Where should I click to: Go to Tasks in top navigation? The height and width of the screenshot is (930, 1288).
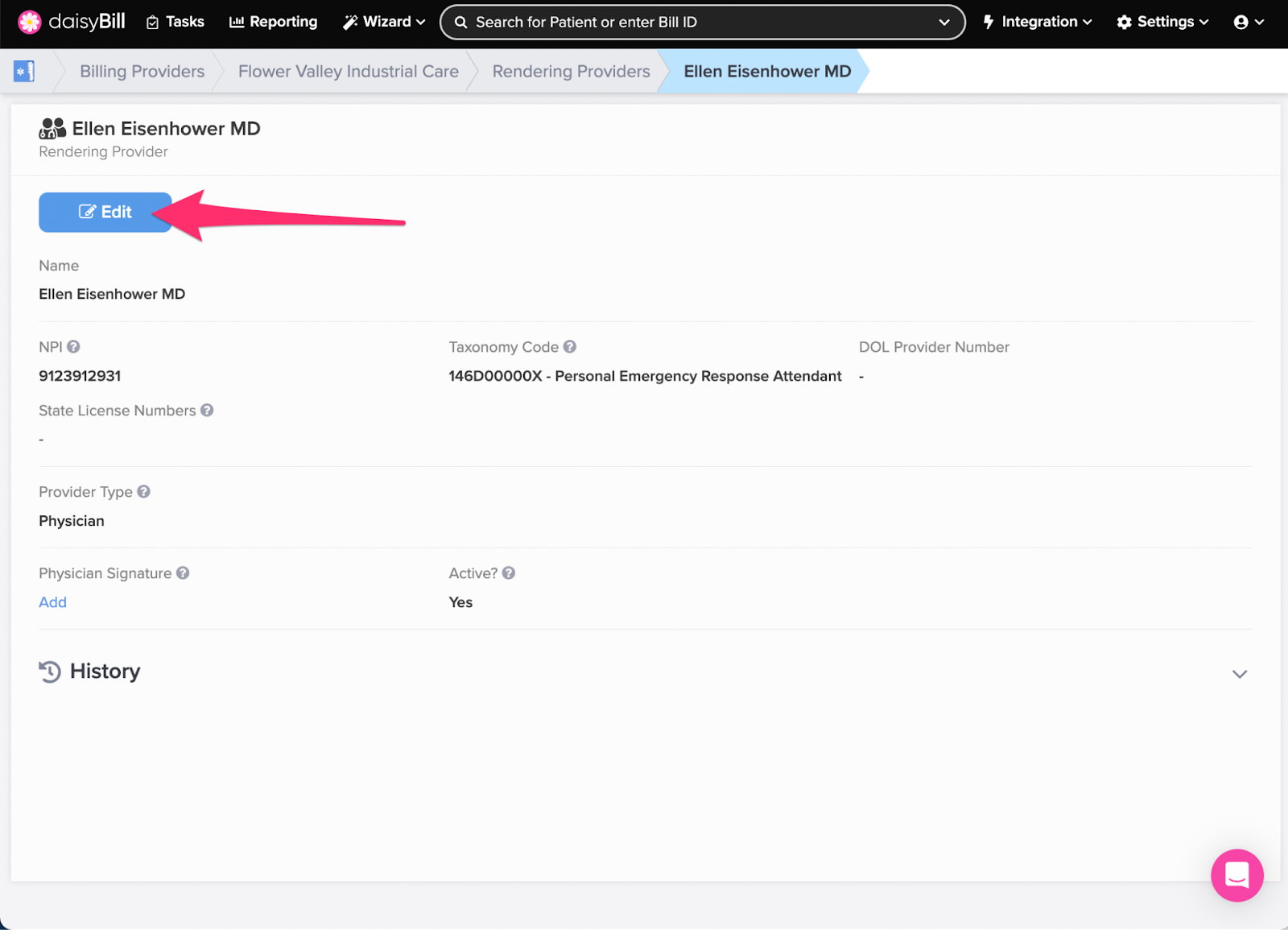(x=175, y=22)
